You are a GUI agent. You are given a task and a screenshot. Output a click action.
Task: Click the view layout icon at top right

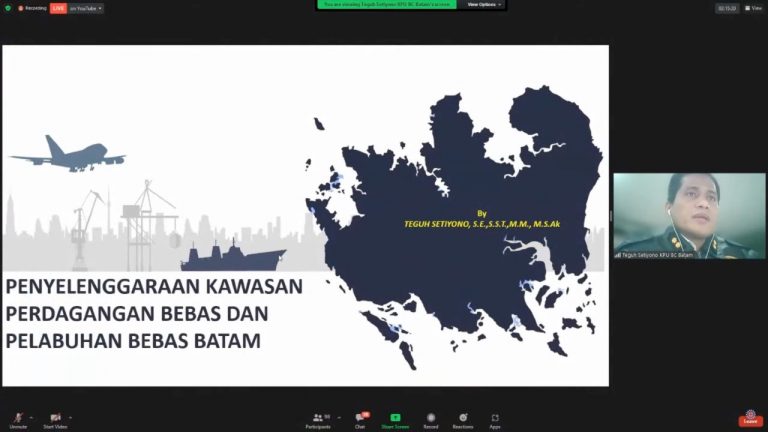click(x=755, y=8)
